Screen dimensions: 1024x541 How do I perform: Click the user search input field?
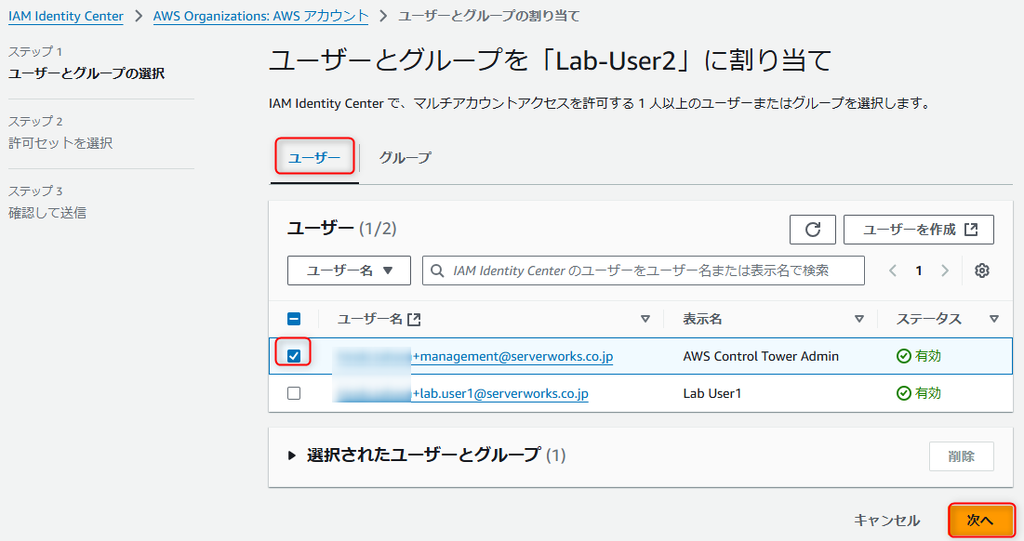643,270
